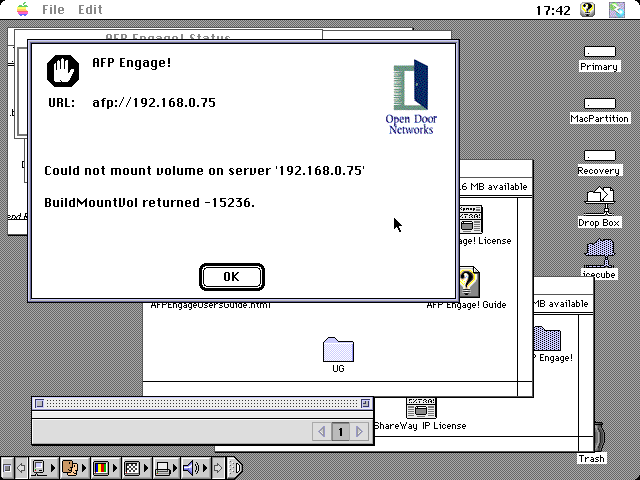Expand the Printer Selector module arrow
Image resolution: width=640 pixels, height=480 pixels.
176,468
